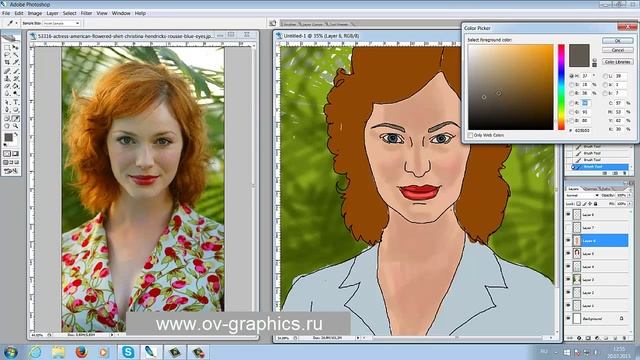The image size is (640, 360).
Task: Open status bar arrow of photo reference window
Action: pyautogui.click(x=112, y=335)
